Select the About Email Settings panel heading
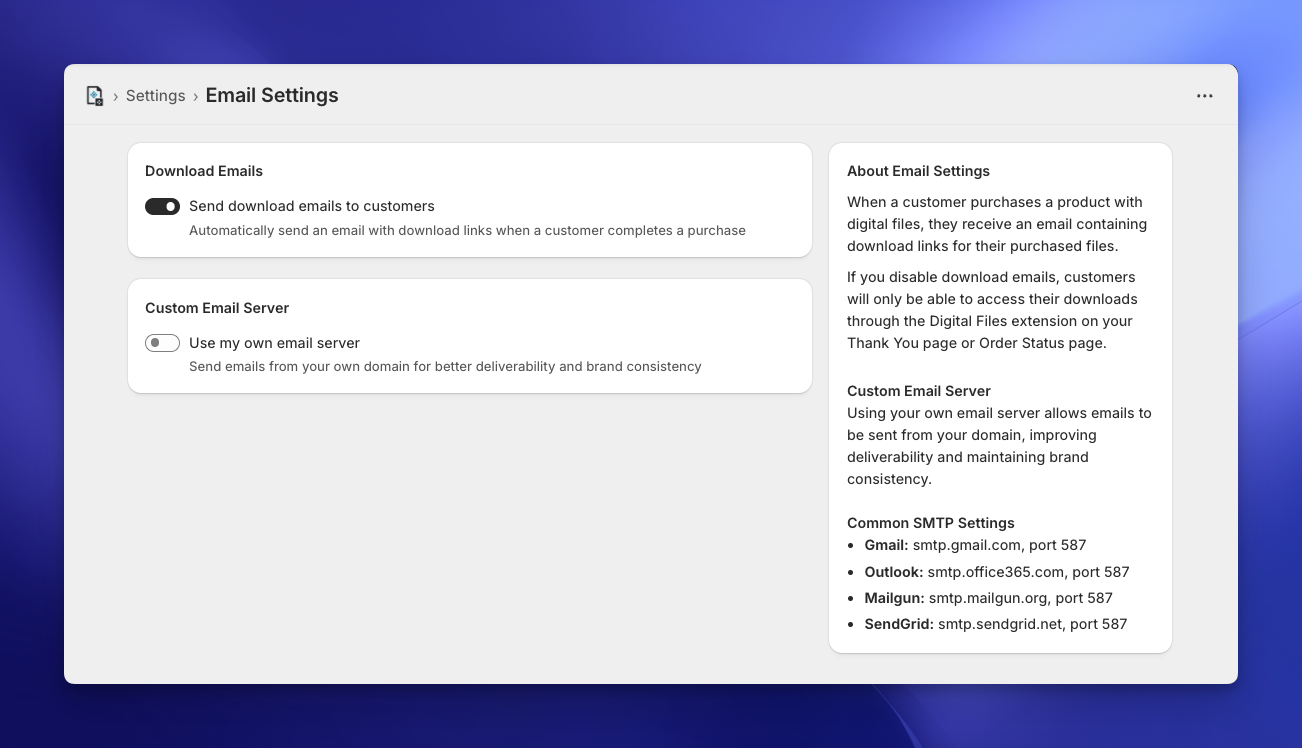 (x=918, y=171)
